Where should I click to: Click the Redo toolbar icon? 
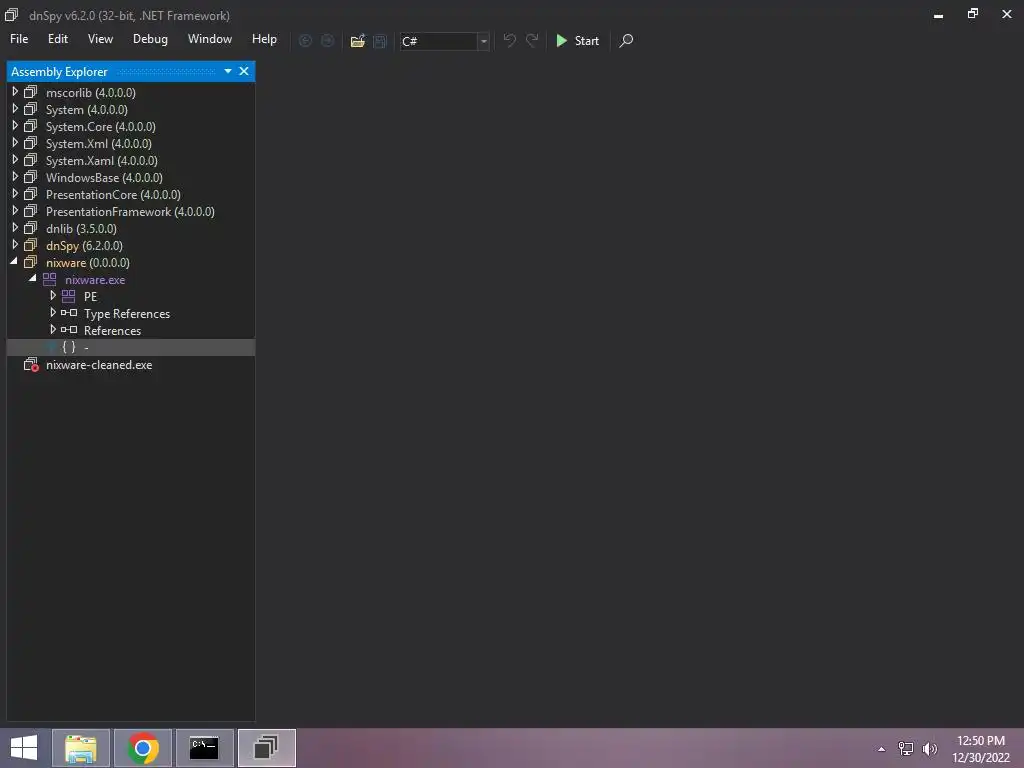[532, 40]
